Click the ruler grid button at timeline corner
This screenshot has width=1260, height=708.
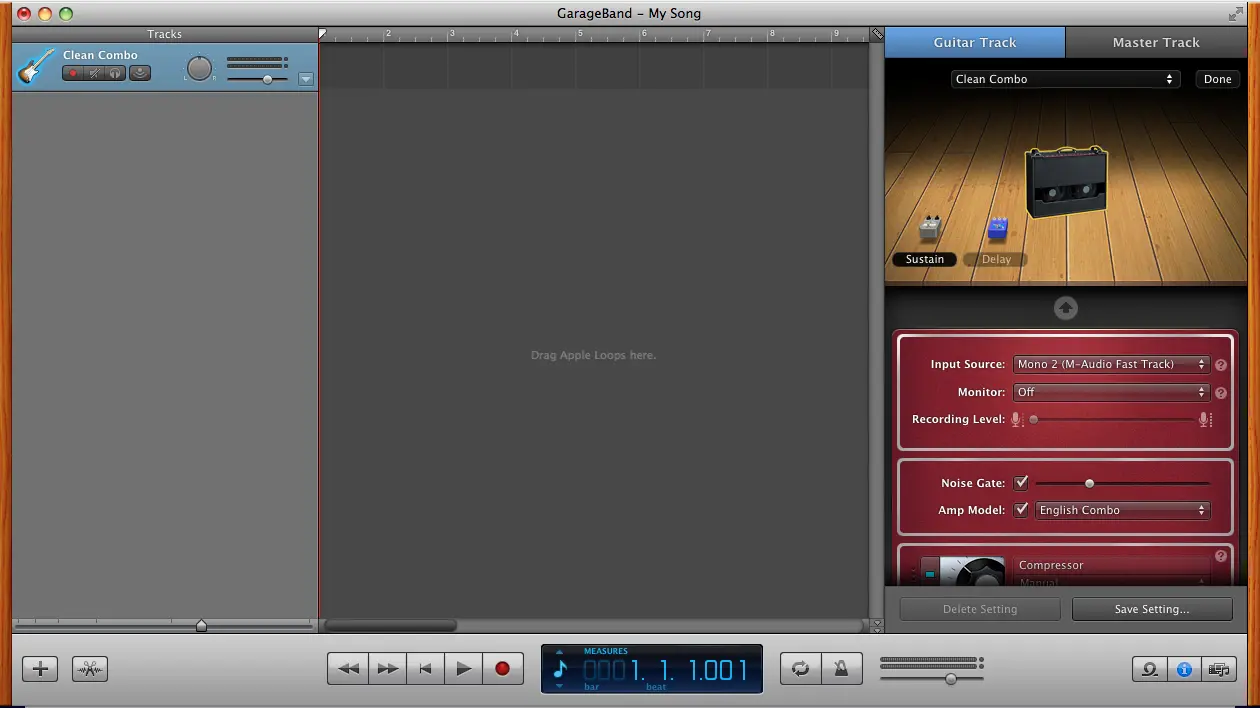tap(877, 34)
